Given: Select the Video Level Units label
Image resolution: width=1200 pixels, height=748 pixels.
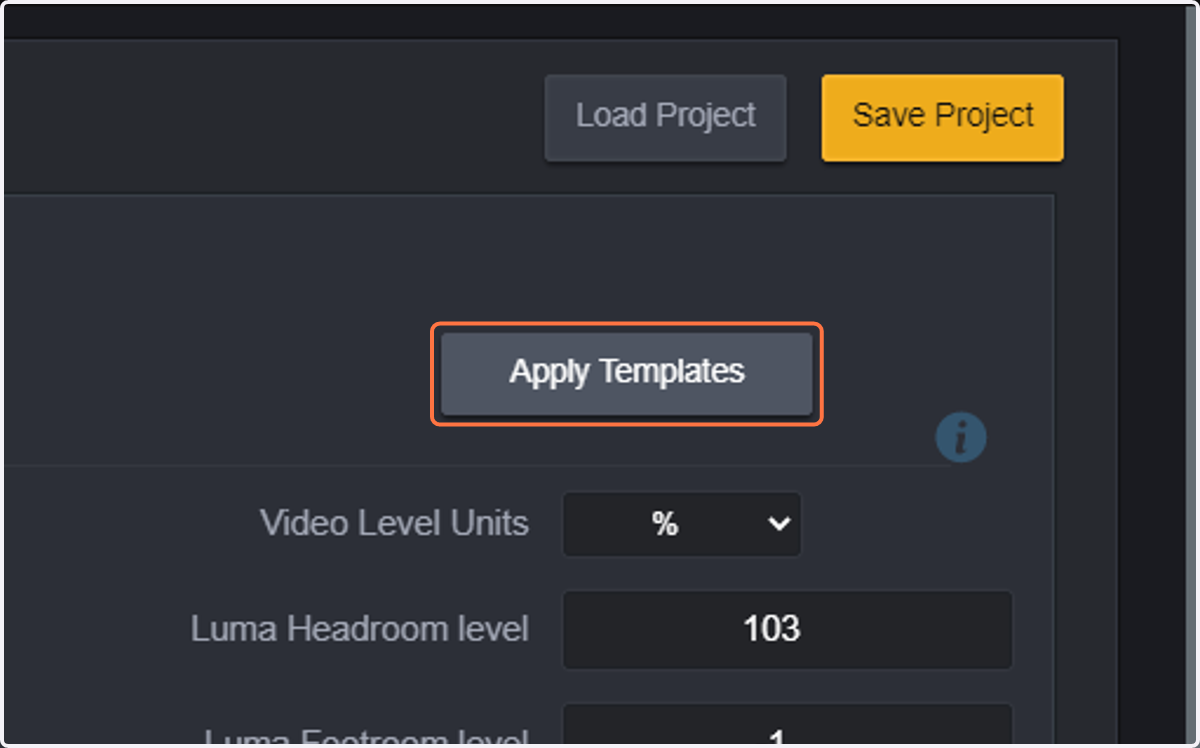Looking at the screenshot, I should coord(394,523).
